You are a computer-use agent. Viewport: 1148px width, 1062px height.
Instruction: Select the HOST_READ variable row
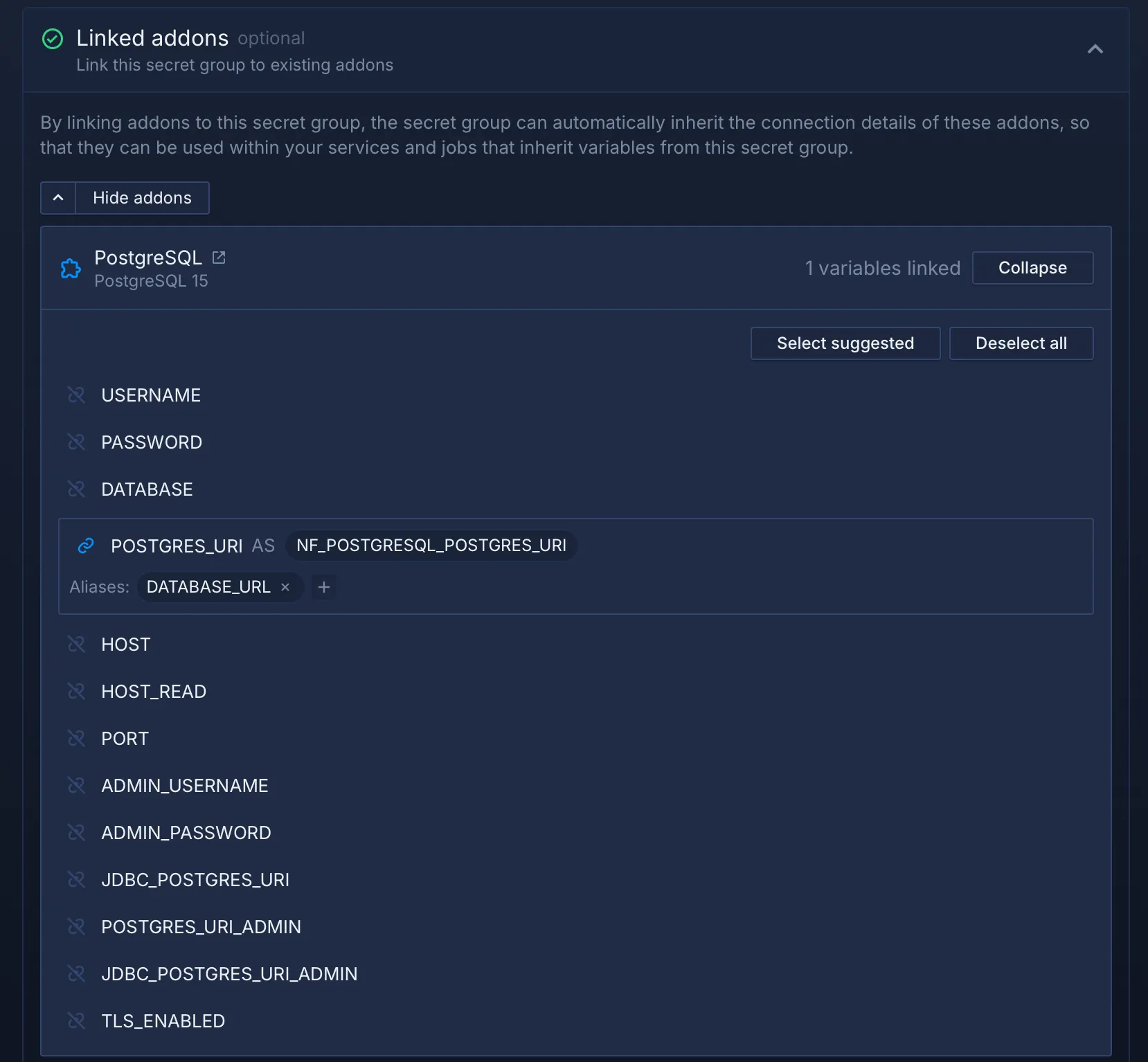[154, 691]
